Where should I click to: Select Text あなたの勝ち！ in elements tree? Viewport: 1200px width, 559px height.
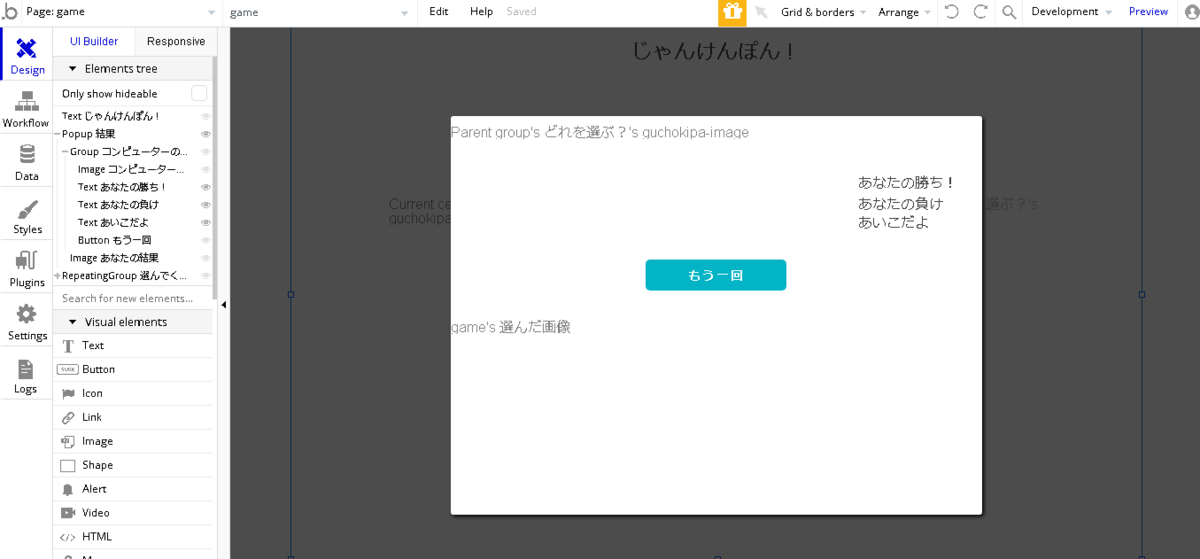(122, 187)
